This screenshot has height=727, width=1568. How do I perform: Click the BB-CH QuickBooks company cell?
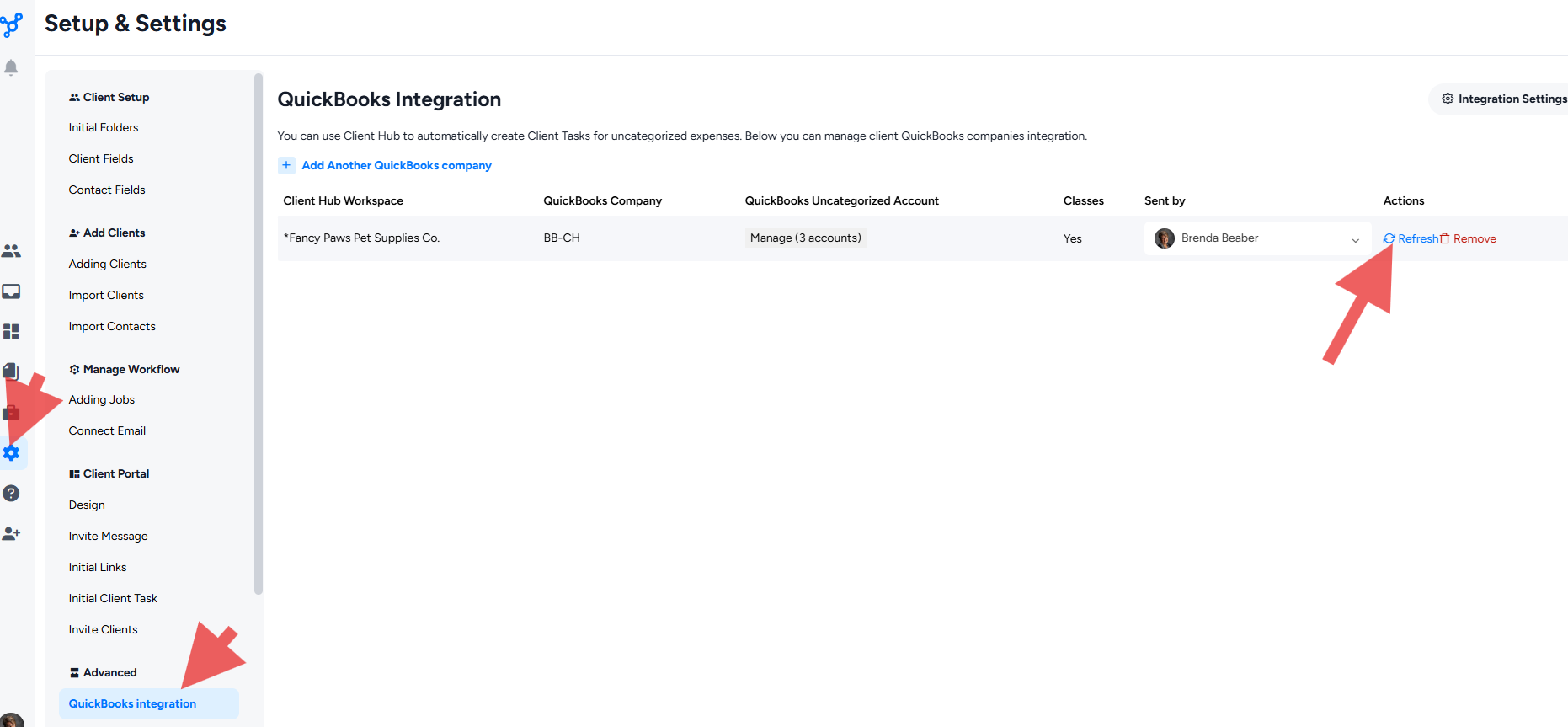(x=562, y=238)
